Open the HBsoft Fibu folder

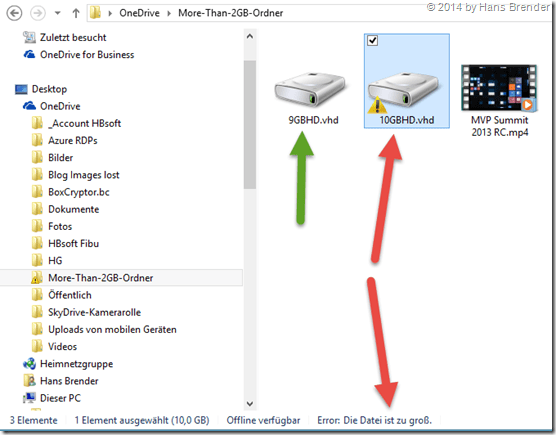(73, 244)
